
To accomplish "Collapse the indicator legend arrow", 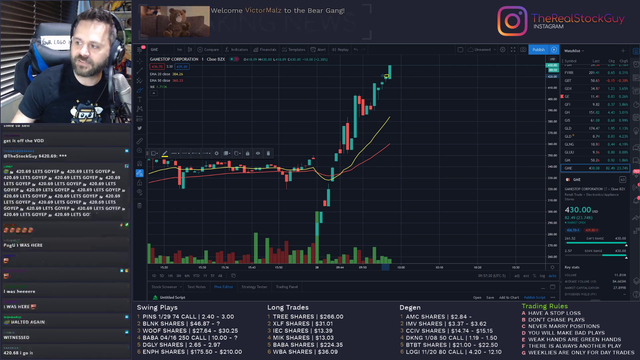I will coord(154,93).
